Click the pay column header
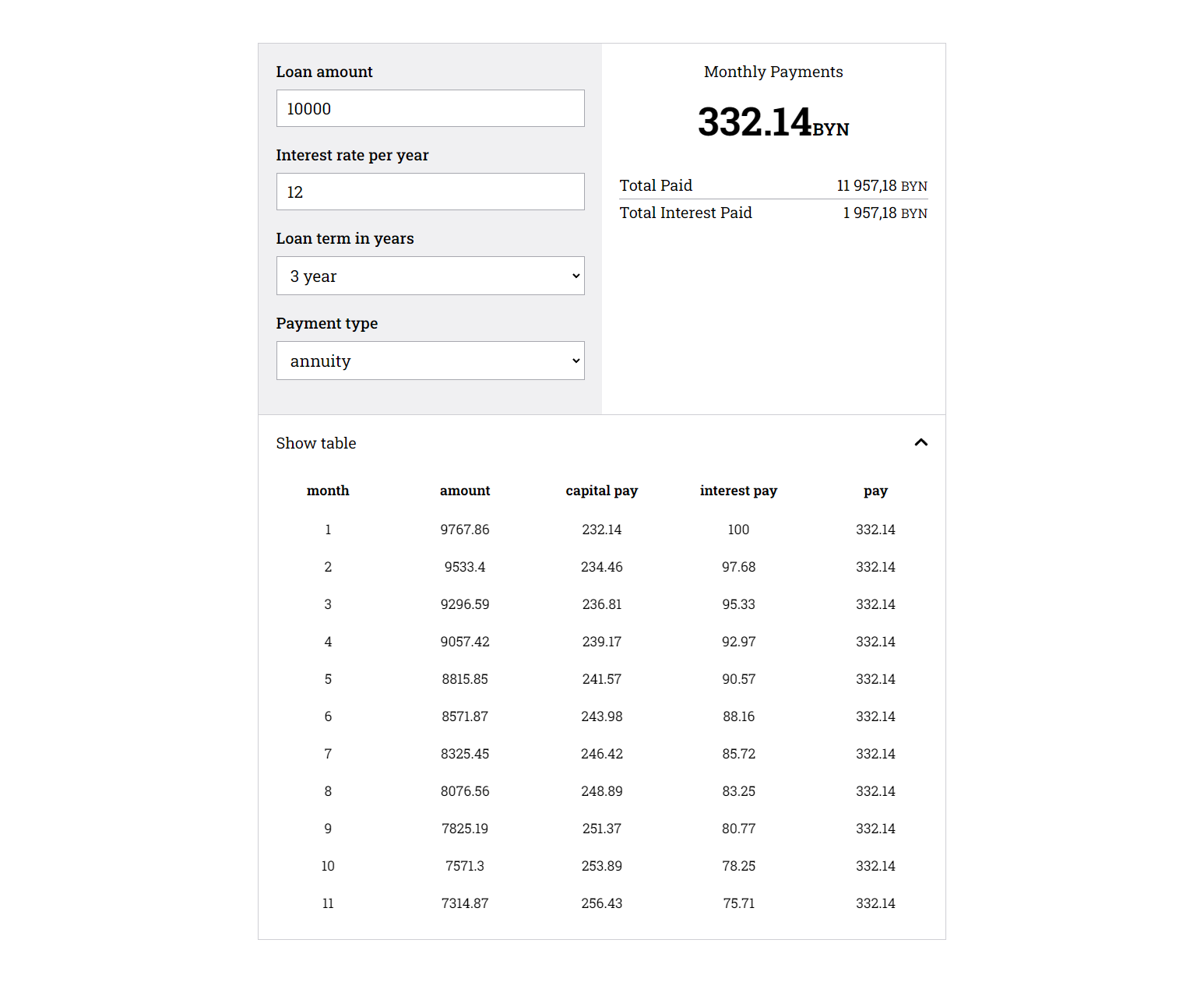The width and height of the screenshot is (1204, 982). pyautogui.click(x=875, y=491)
